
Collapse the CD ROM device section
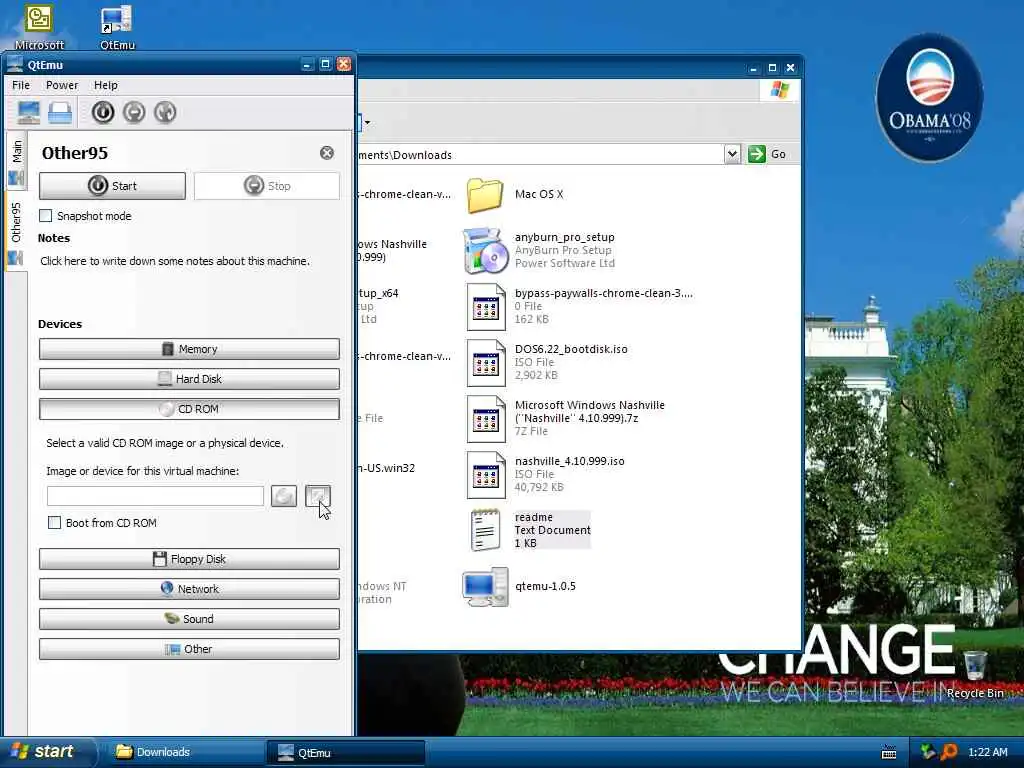(189, 409)
